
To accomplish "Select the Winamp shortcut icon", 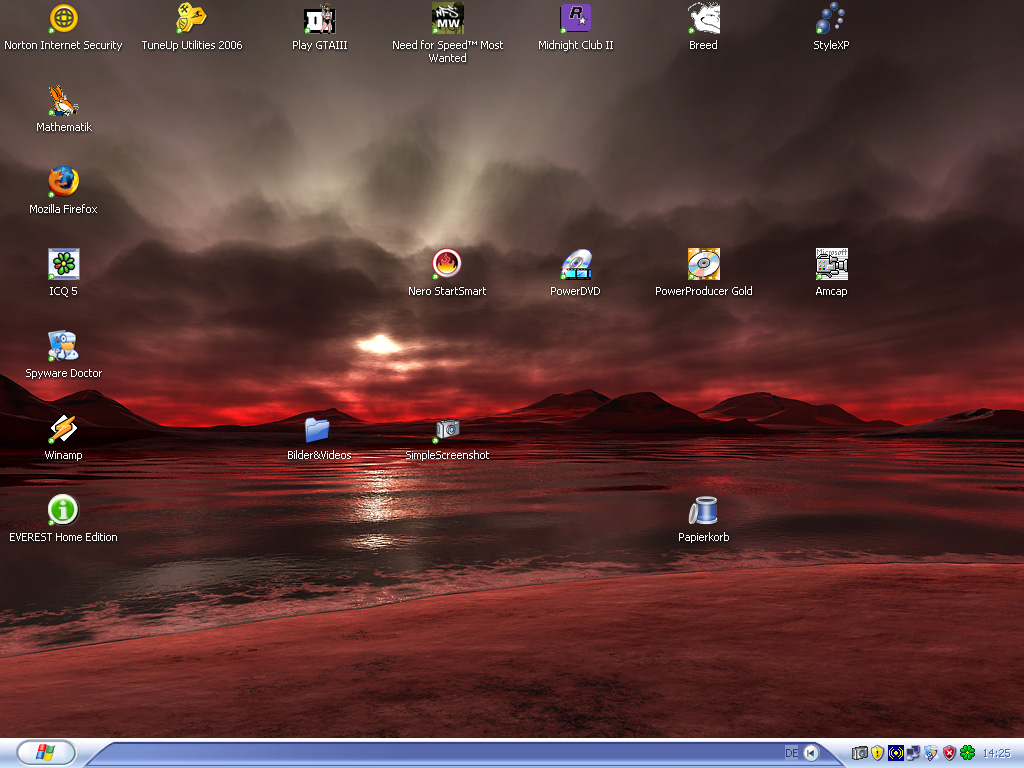I will [x=64, y=429].
